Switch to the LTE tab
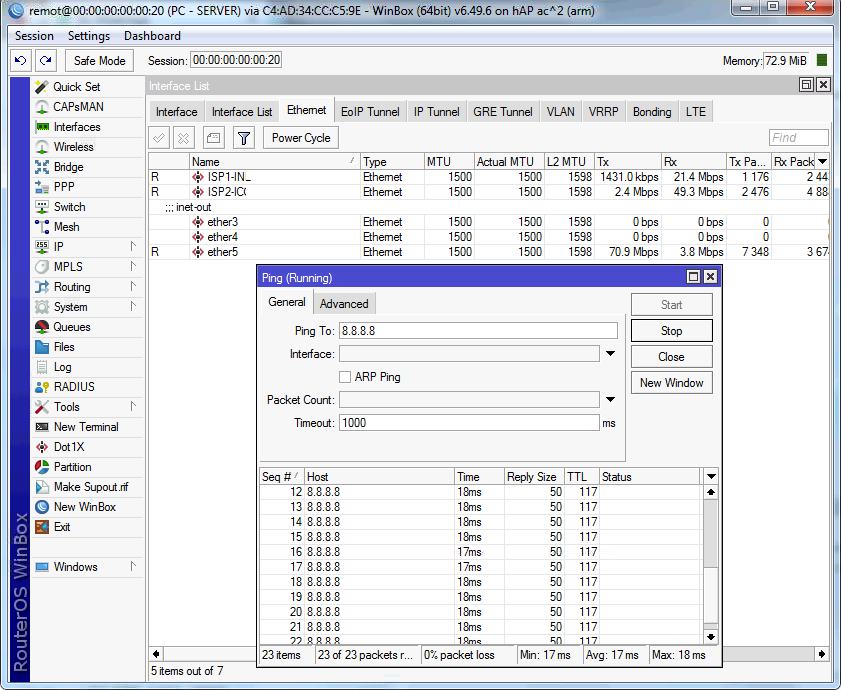 point(696,112)
